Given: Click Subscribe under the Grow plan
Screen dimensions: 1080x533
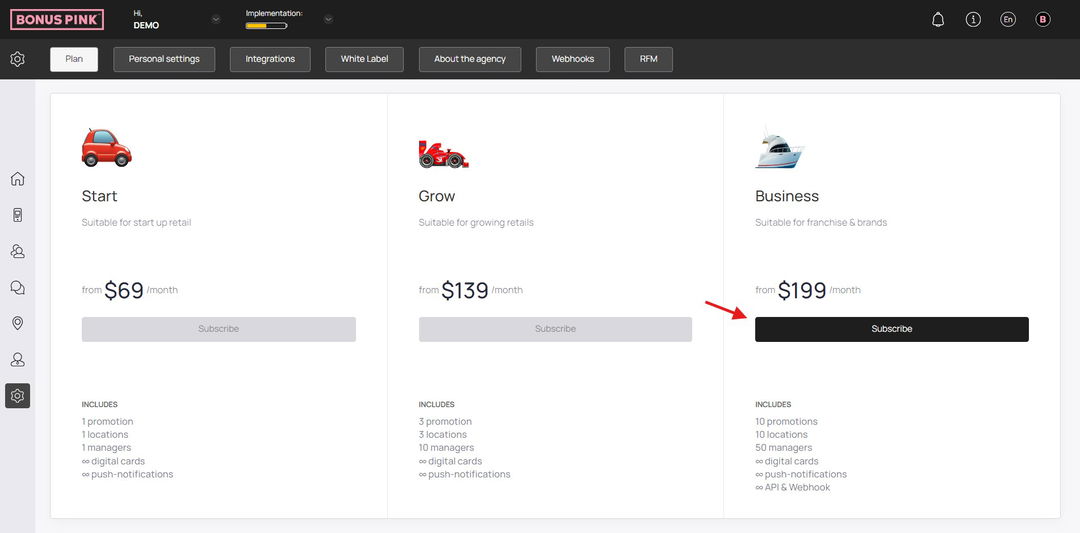Looking at the screenshot, I should [x=555, y=329].
